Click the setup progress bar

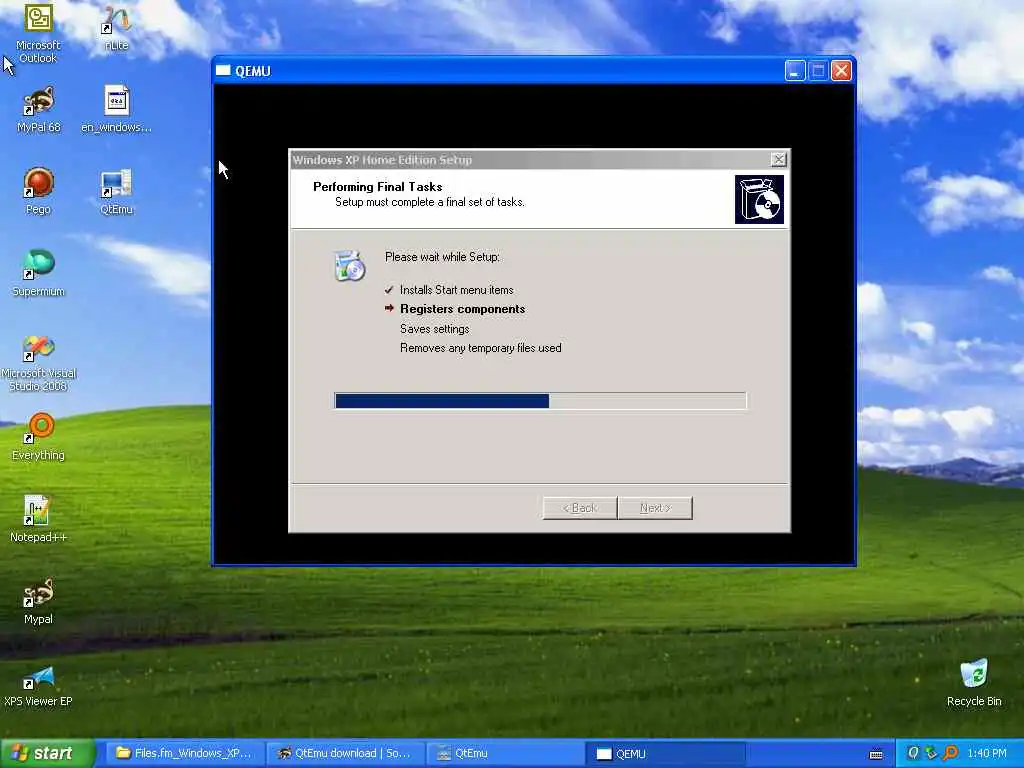[x=540, y=401]
